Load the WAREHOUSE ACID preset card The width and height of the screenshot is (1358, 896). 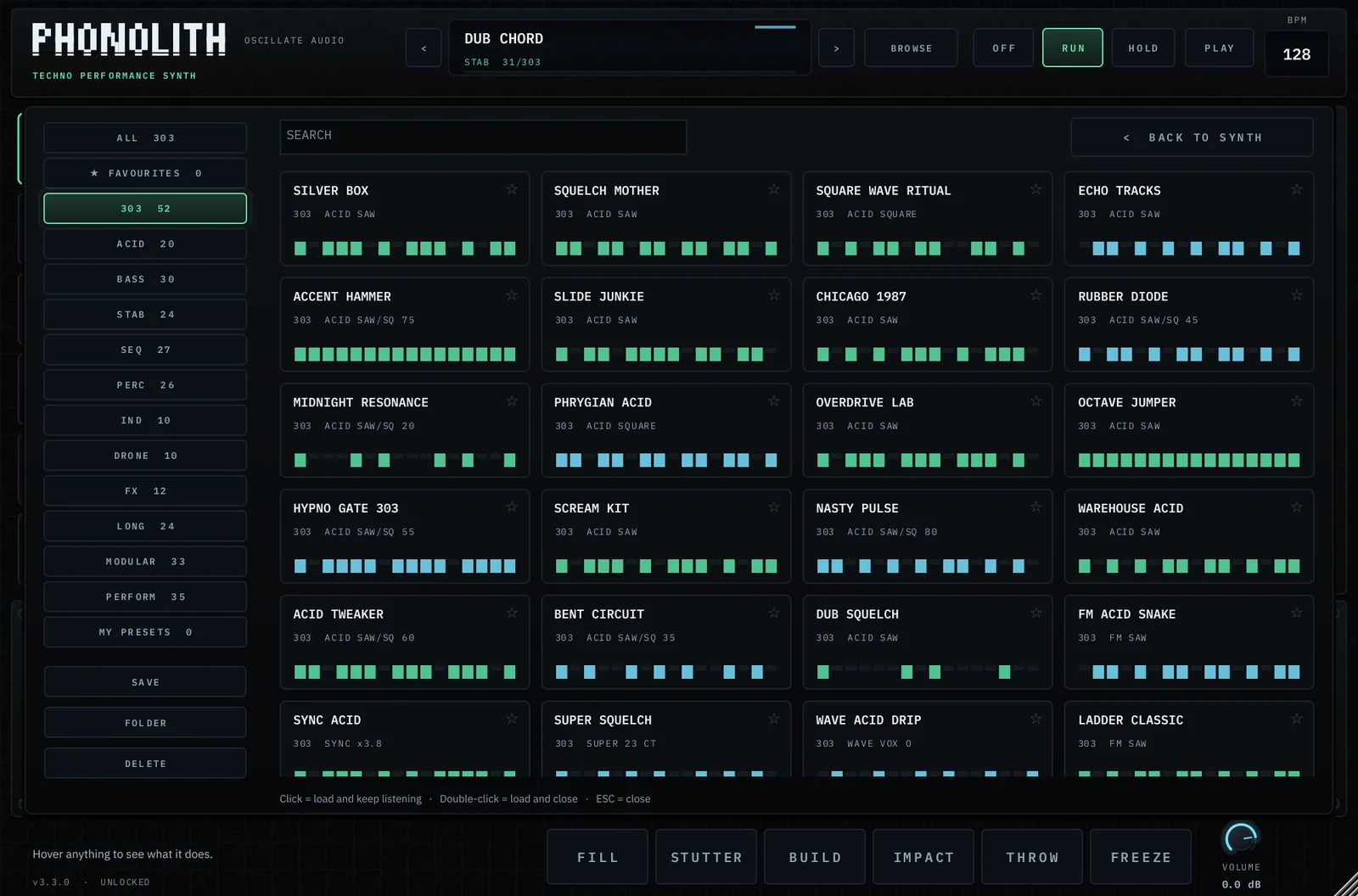1189,536
